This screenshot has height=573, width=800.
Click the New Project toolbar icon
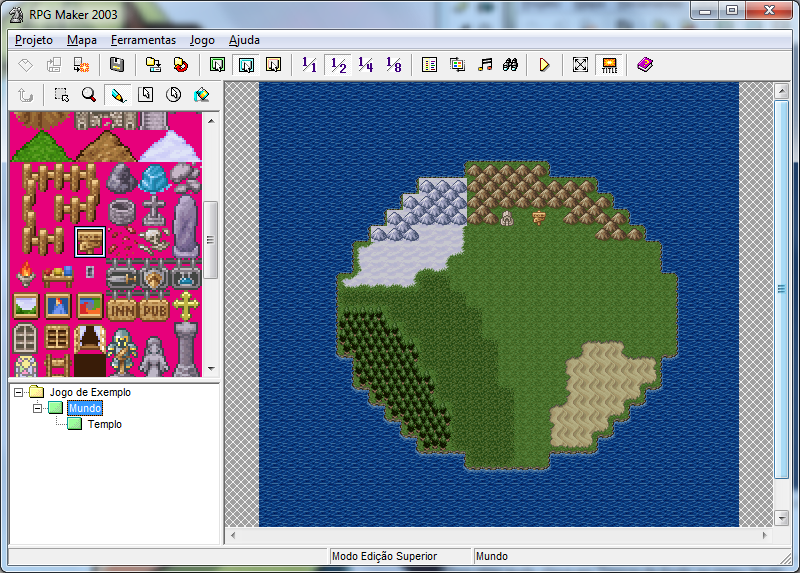[x=26, y=65]
